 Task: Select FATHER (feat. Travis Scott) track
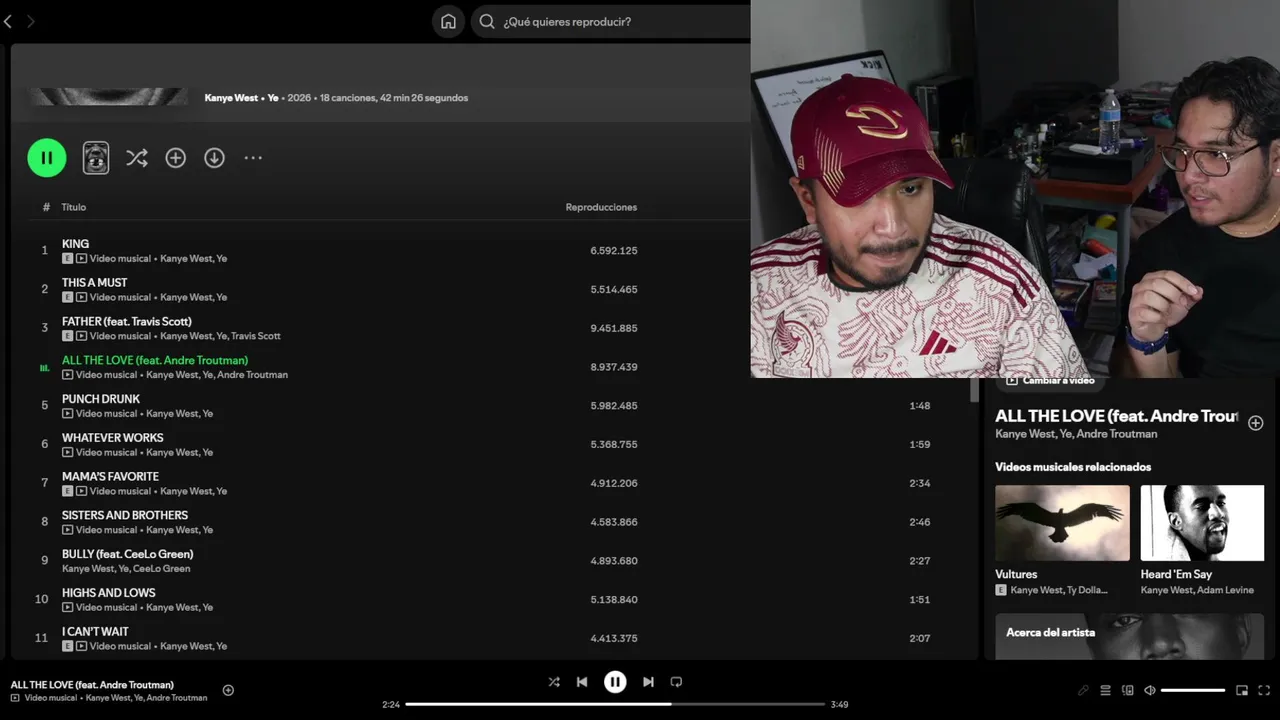tap(126, 322)
